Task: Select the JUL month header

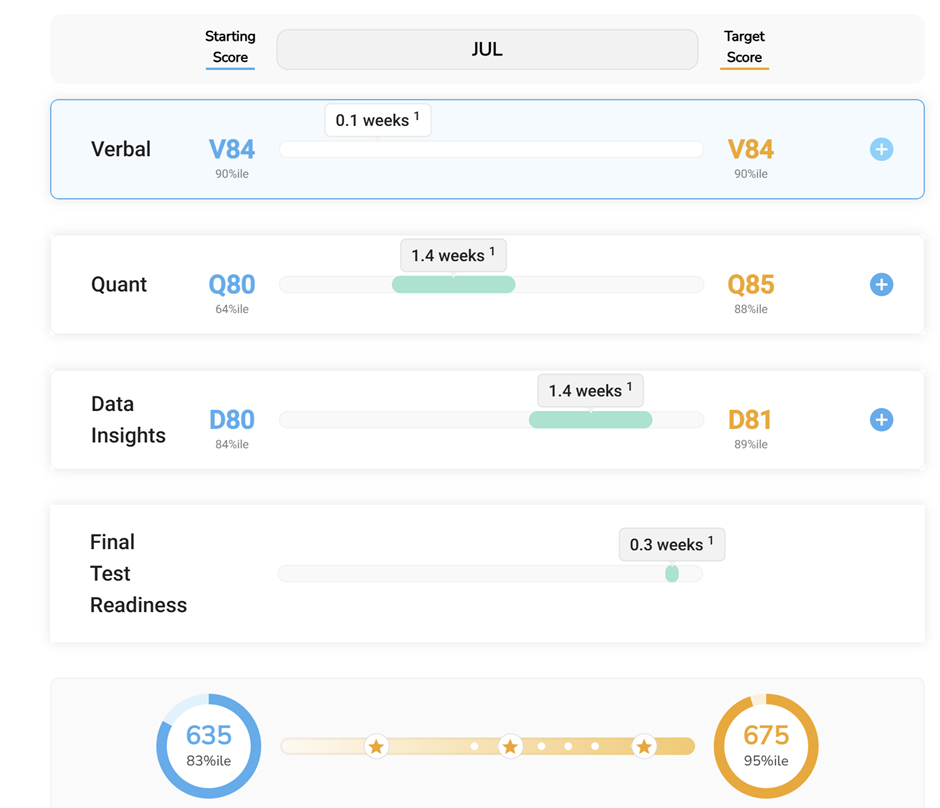Action: [487, 50]
